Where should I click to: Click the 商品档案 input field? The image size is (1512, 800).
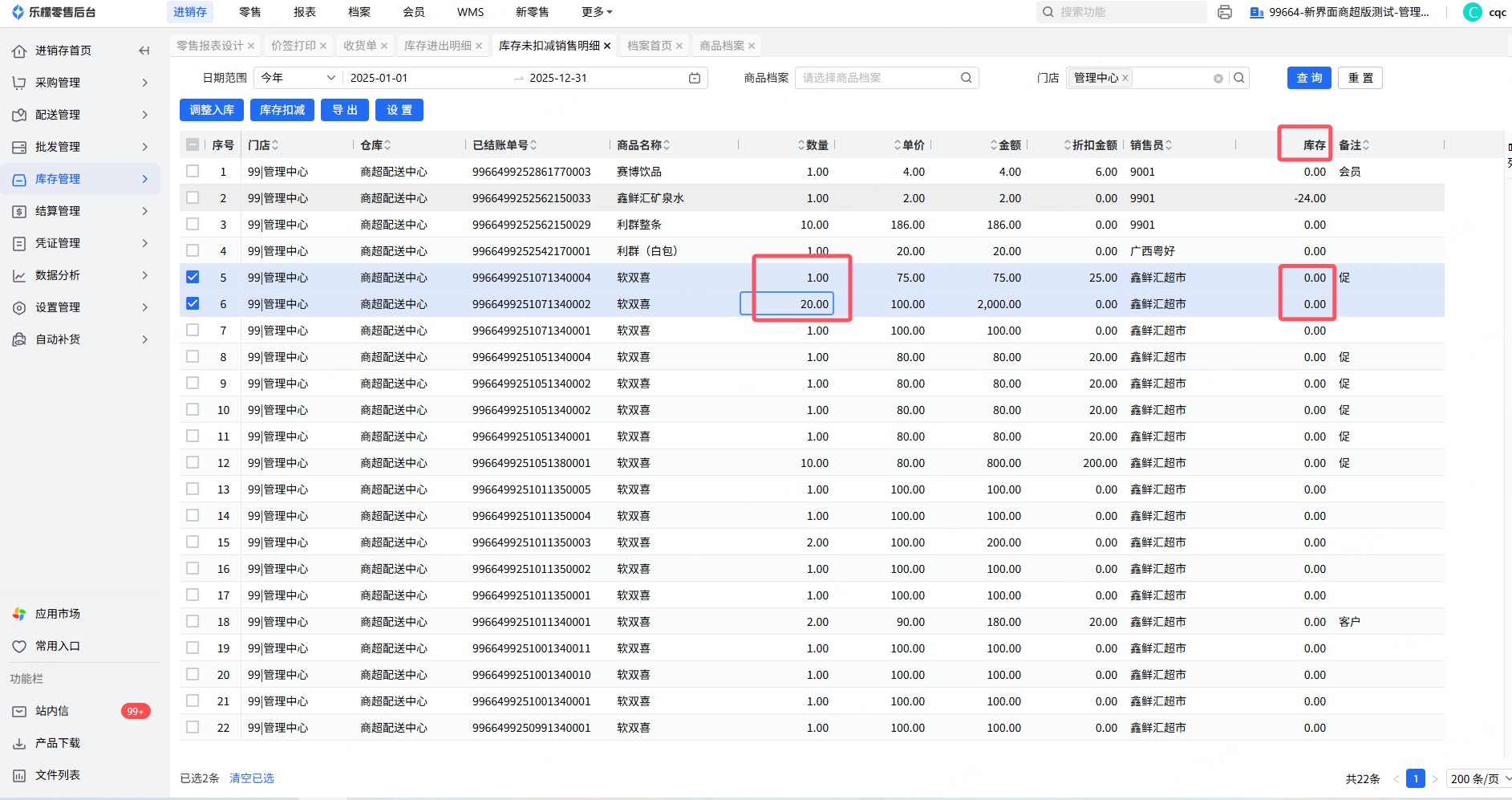click(x=878, y=78)
